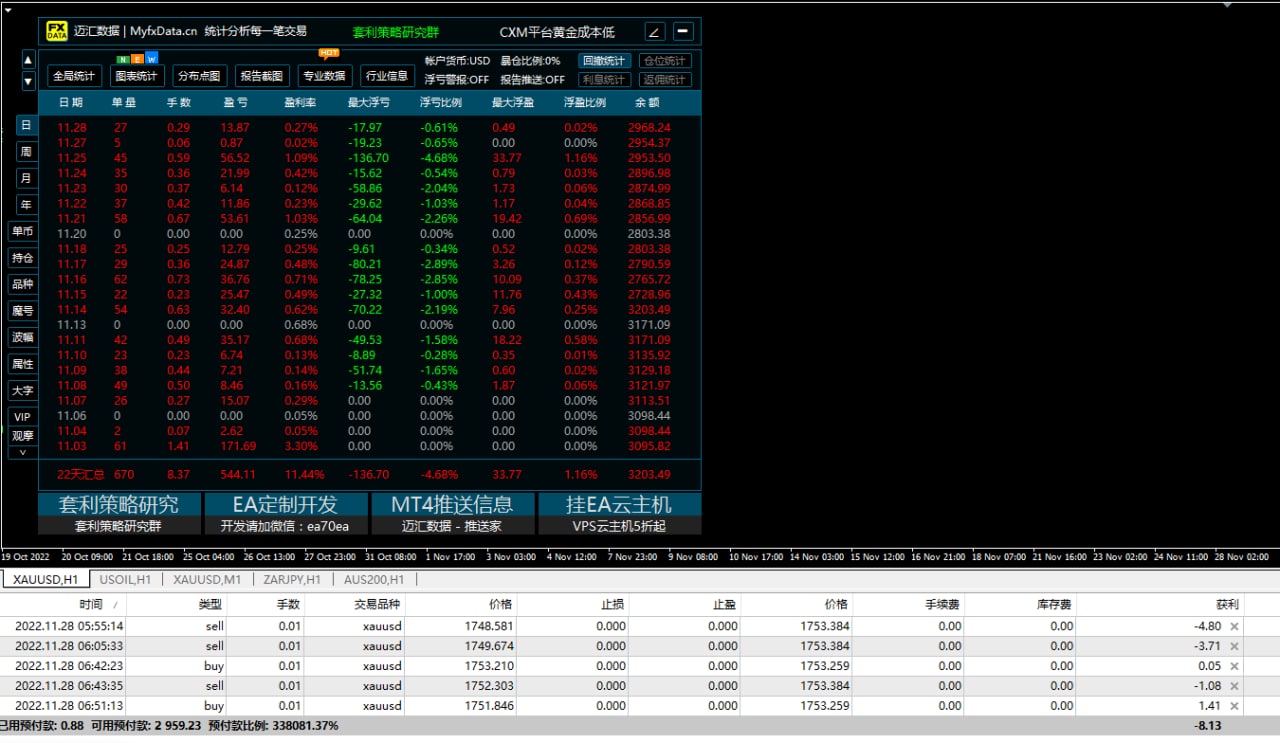Click the 22天汇总 summary row label

click(81, 474)
